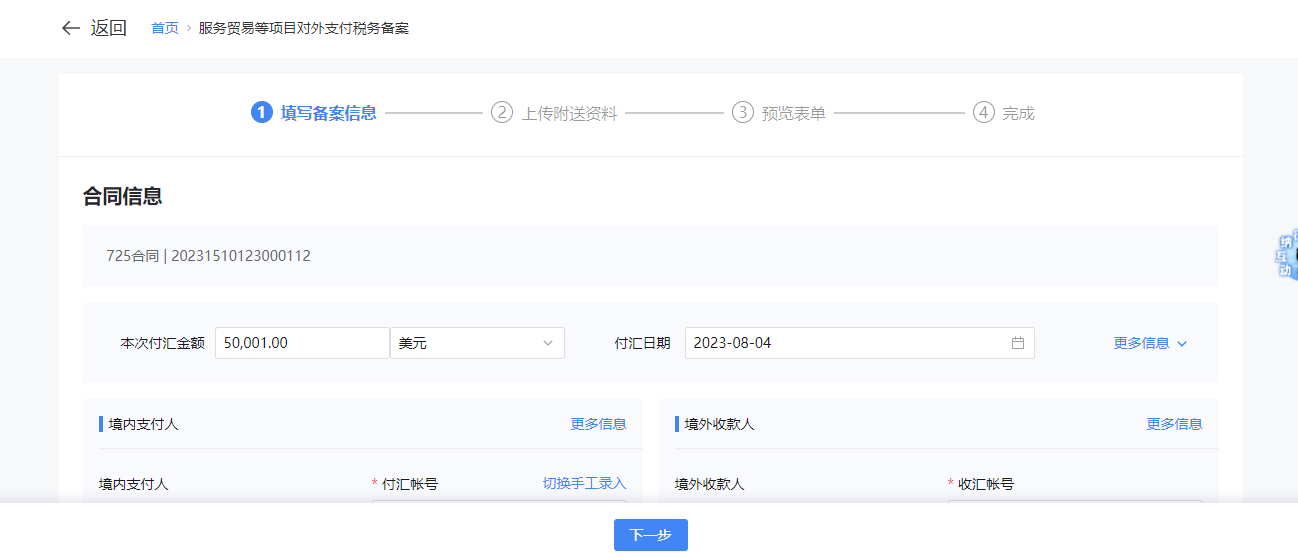Open the 美元 currency dropdown

pyautogui.click(x=477, y=343)
